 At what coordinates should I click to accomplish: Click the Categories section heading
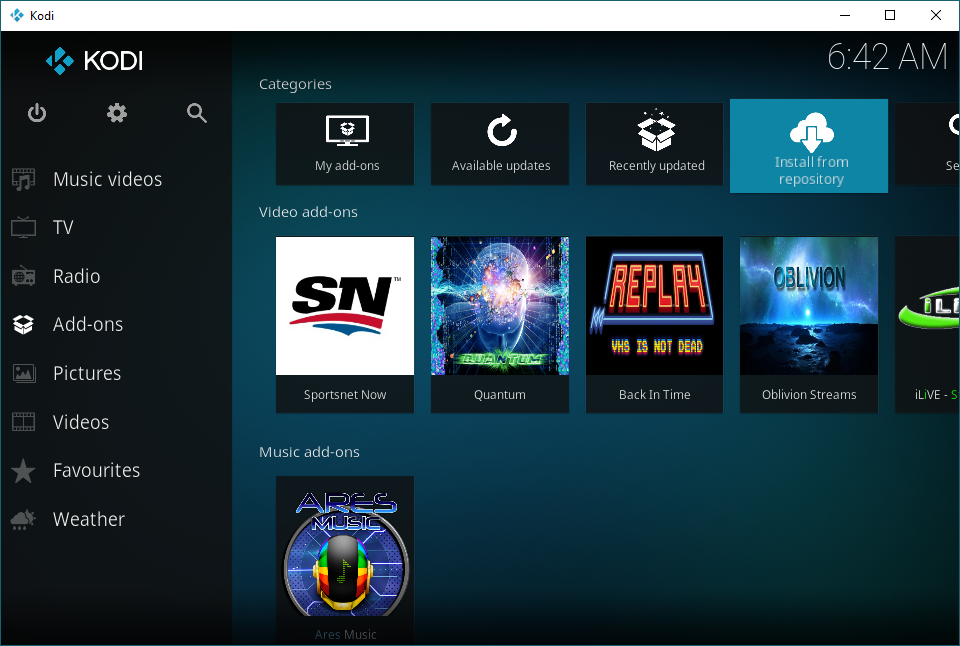tap(295, 84)
